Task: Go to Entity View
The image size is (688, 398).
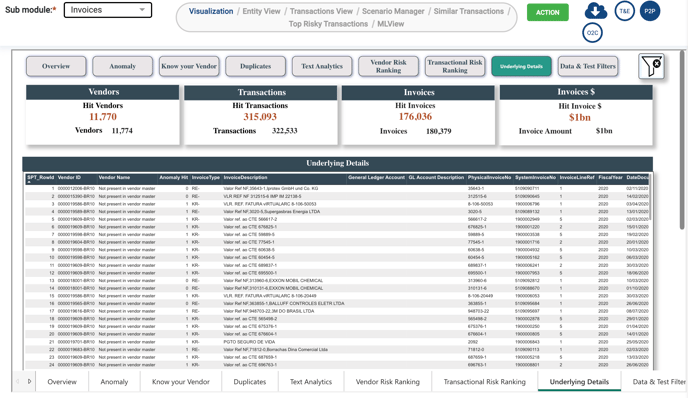Action: pos(262,11)
